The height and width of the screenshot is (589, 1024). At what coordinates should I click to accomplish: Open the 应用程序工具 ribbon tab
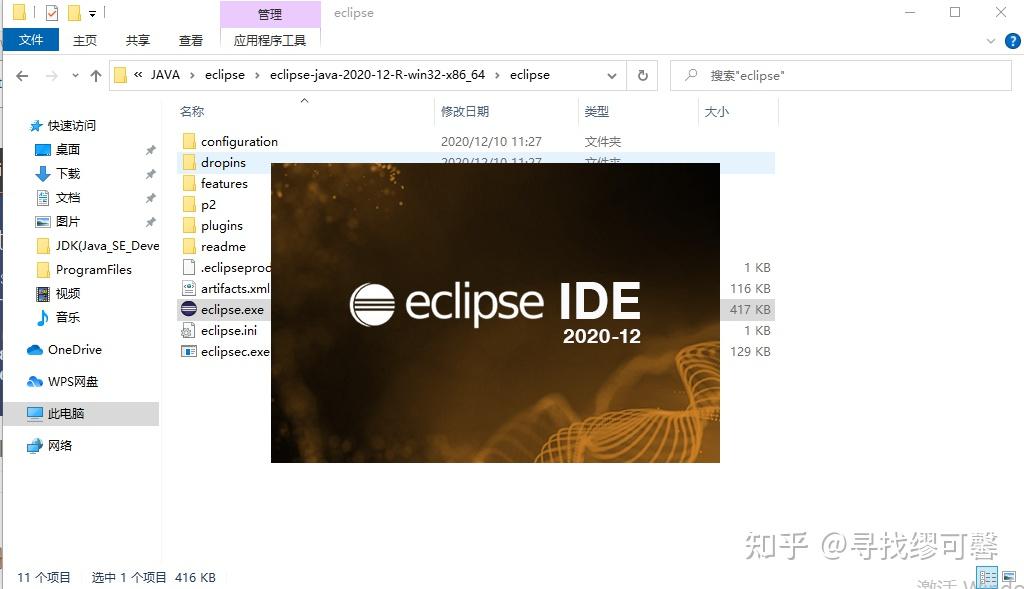point(270,40)
